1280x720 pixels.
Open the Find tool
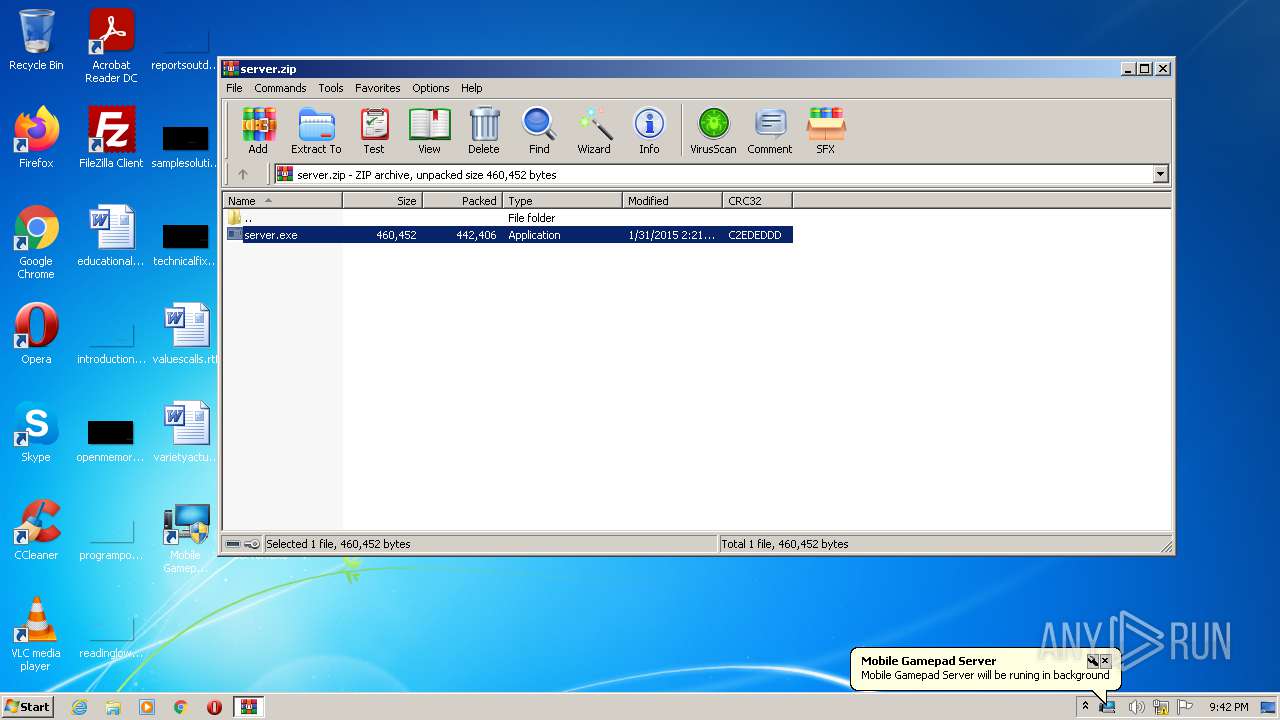(539, 131)
